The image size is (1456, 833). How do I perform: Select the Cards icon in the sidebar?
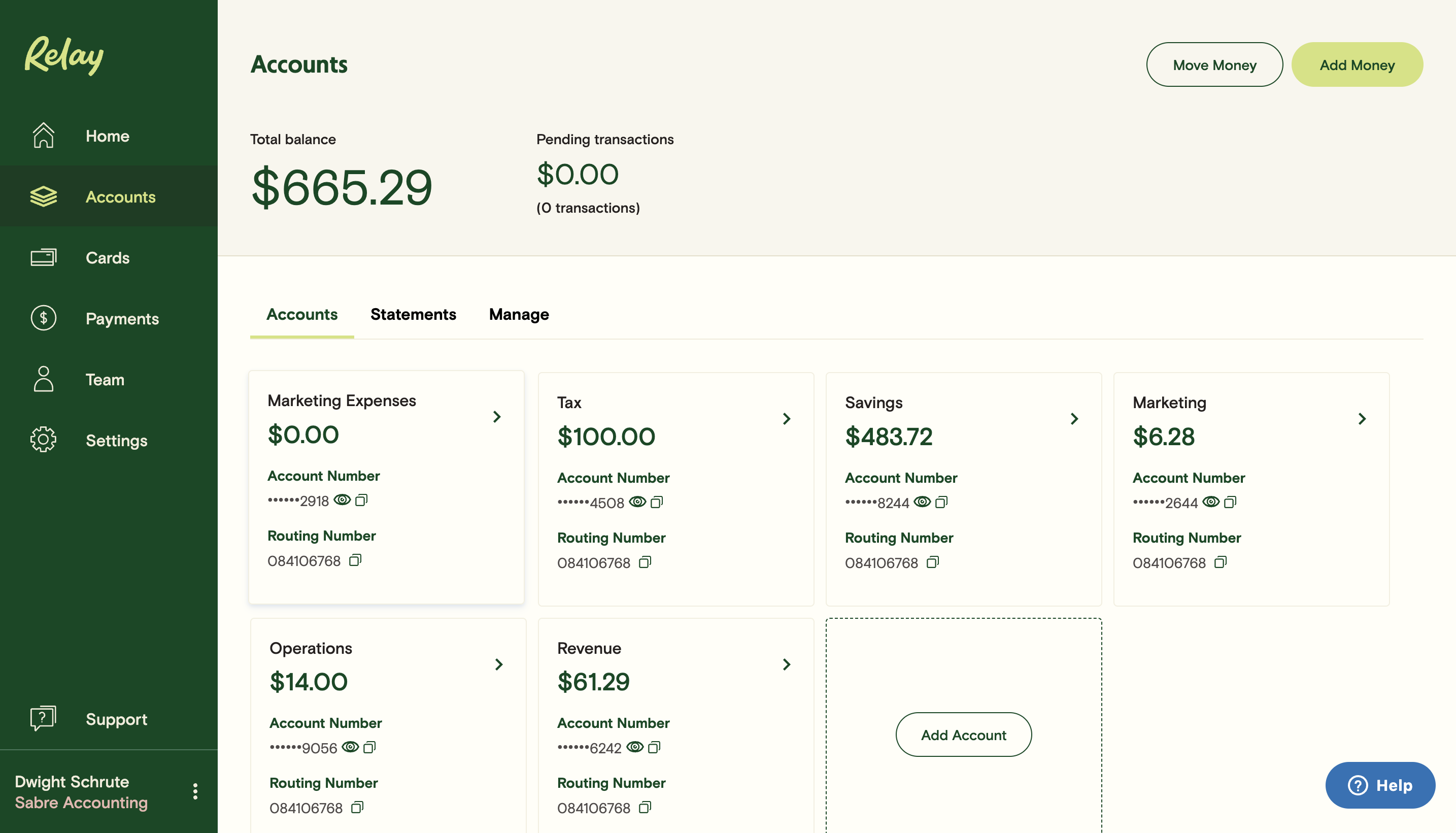[x=44, y=257]
